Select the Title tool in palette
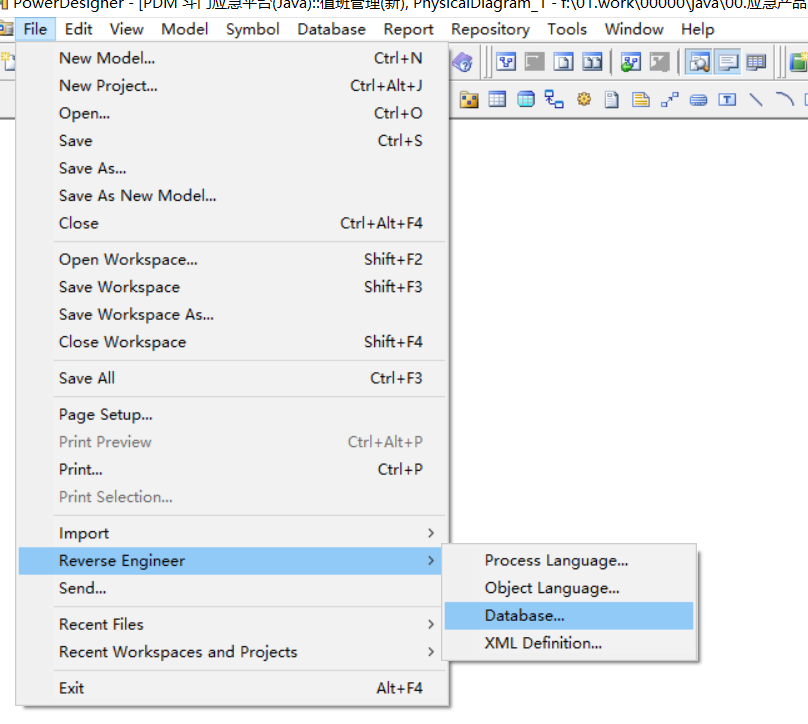Screen dimensions: 808x724 698,99
